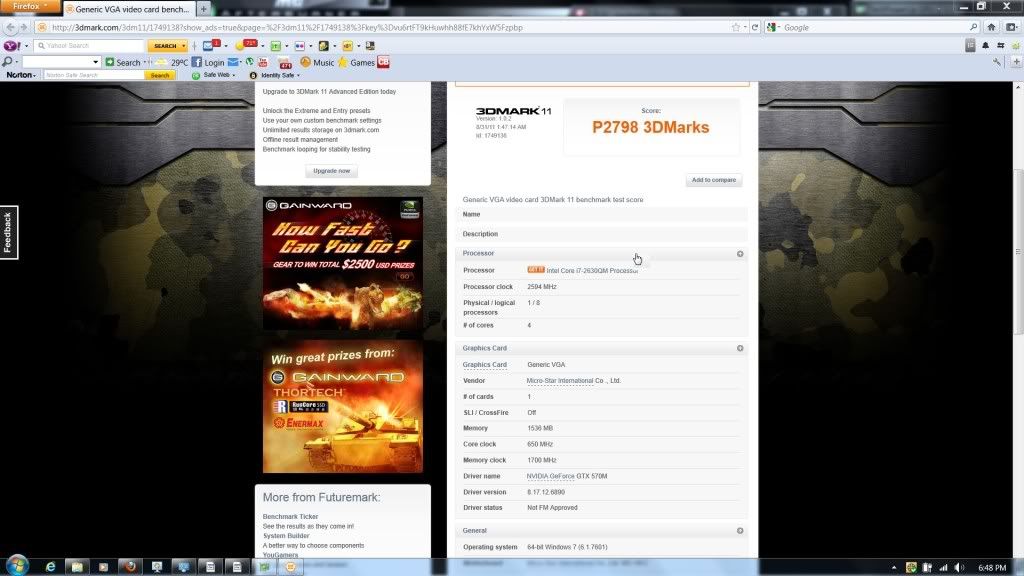Open Music from the toolbar
The width and height of the screenshot is (1024, 576).
click(x=317, y=62)
